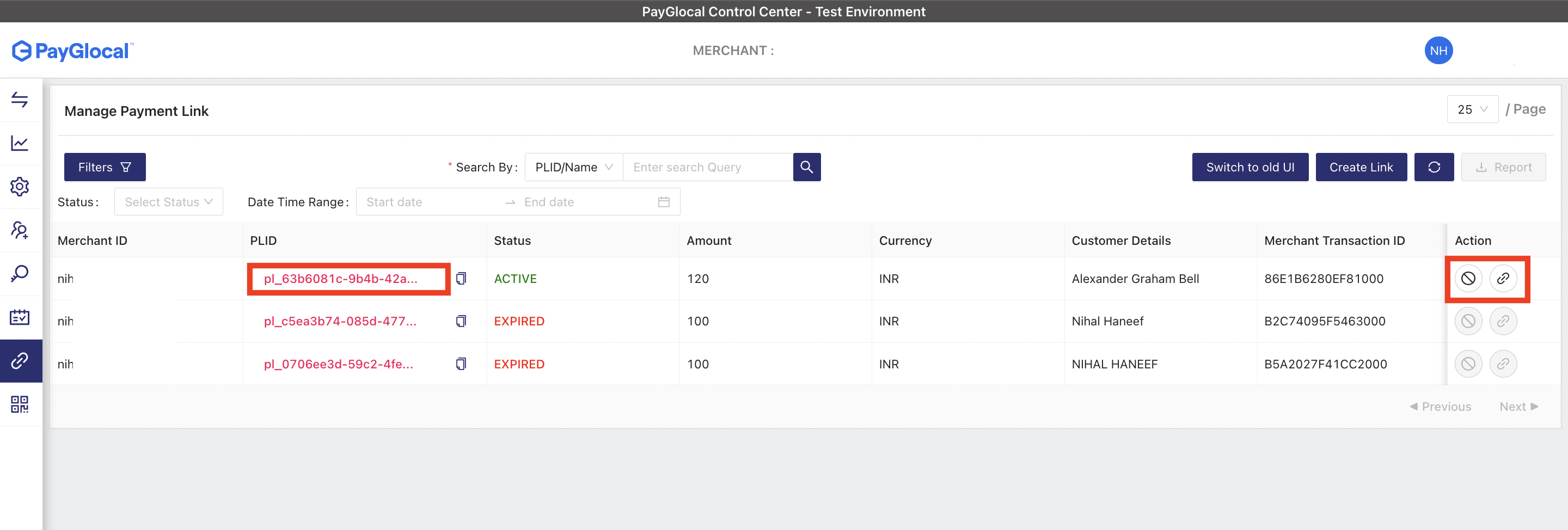Click the Status column header

point(512,241)
